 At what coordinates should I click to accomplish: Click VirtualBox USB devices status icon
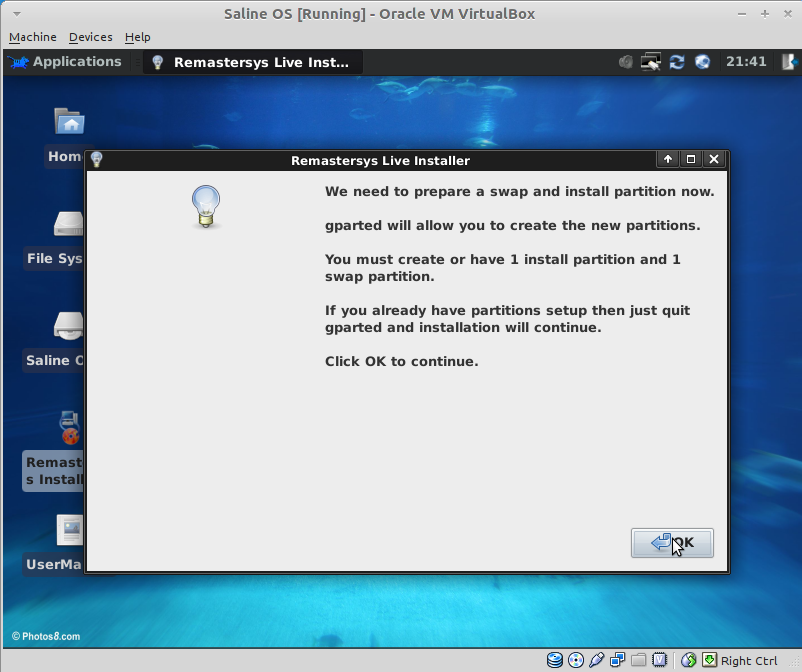click(597, 660)
